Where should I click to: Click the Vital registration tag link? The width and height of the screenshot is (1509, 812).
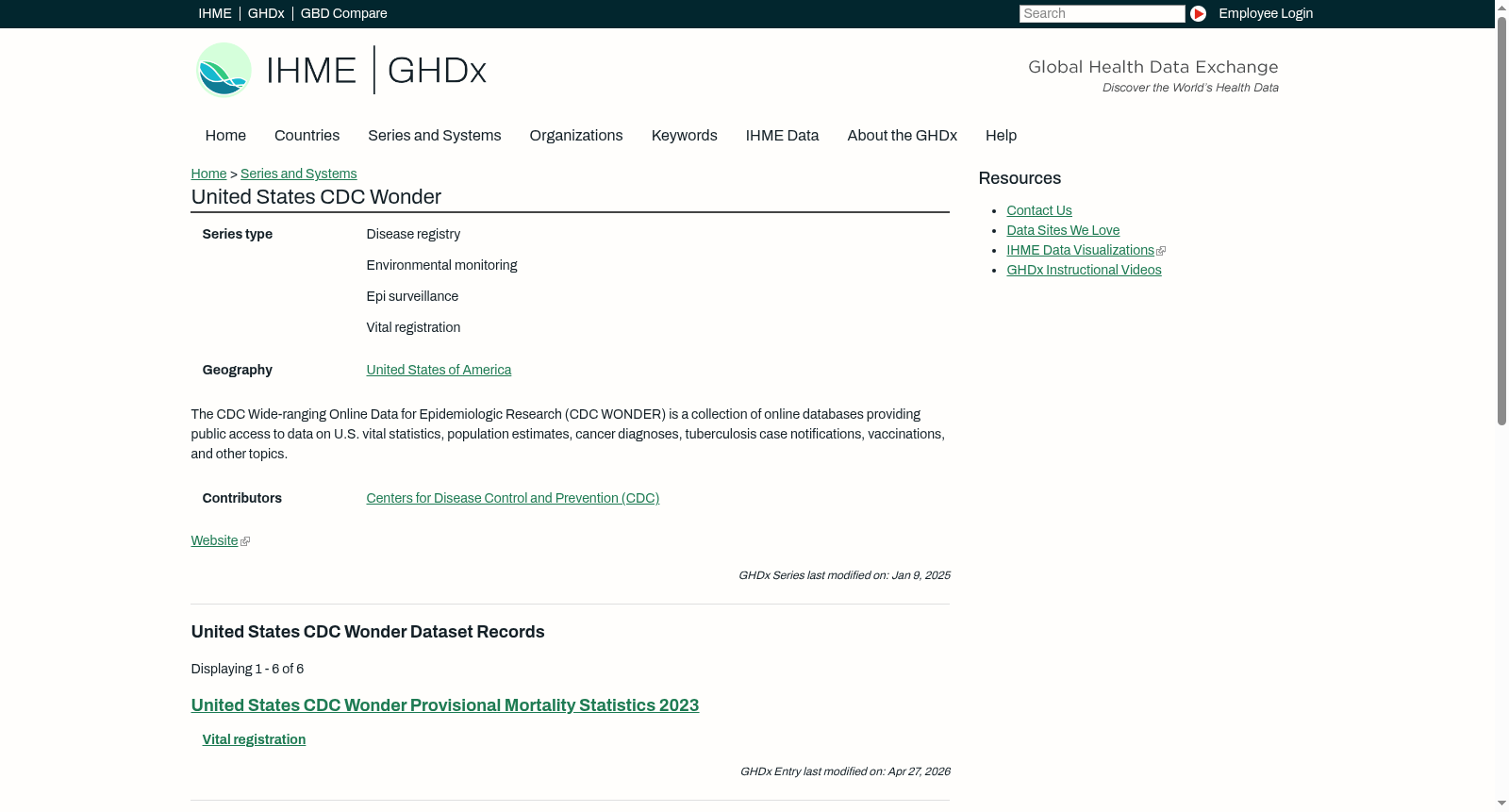coord(254,739)
